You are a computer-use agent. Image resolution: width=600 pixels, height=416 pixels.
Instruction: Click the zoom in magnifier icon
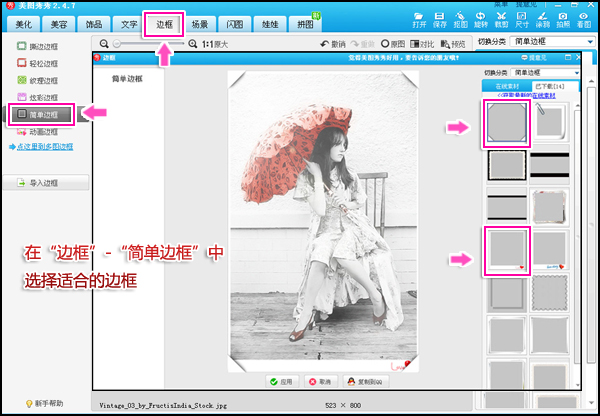[192, 44]
